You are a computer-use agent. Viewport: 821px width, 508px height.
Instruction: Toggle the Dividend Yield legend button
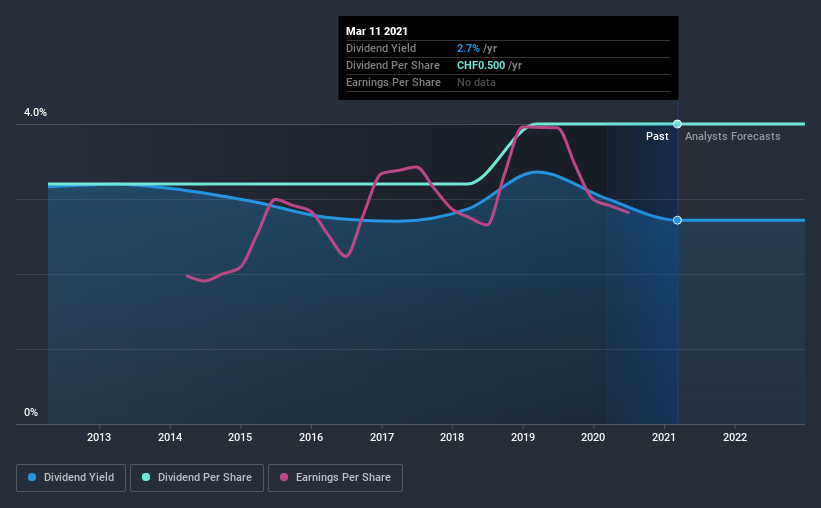(71, 478)
